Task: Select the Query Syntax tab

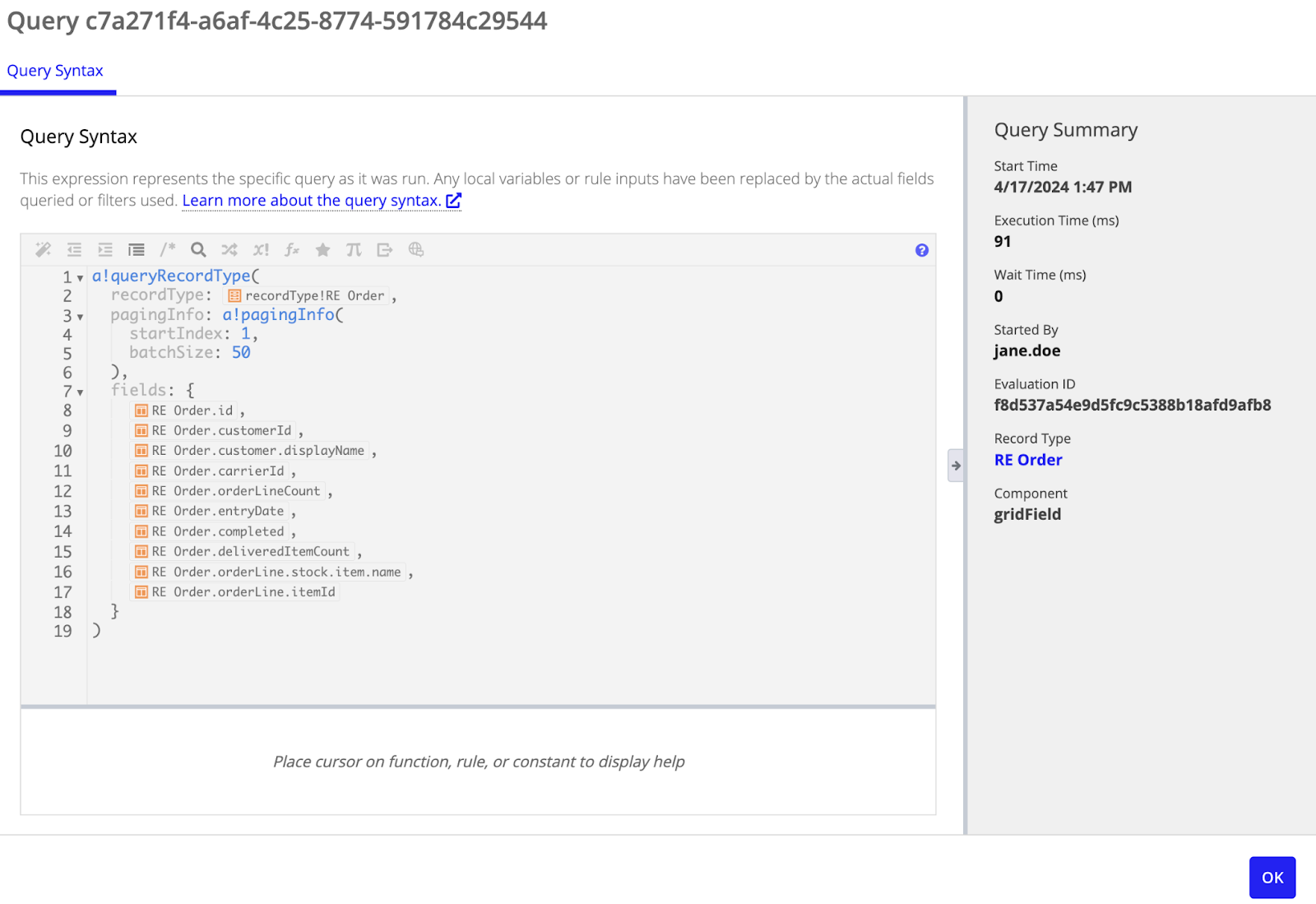Action: [x=55, y=71]
